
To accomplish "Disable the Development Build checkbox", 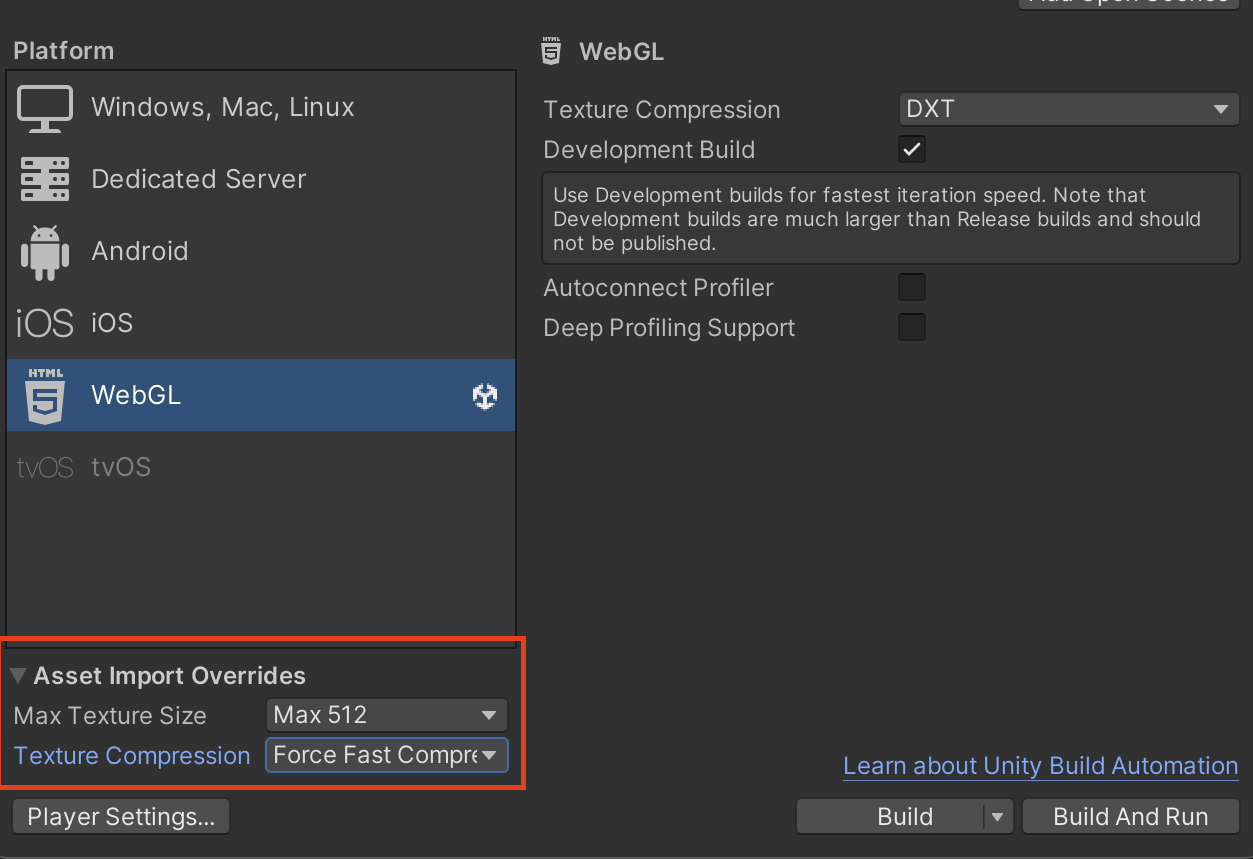I will [912, 150].
